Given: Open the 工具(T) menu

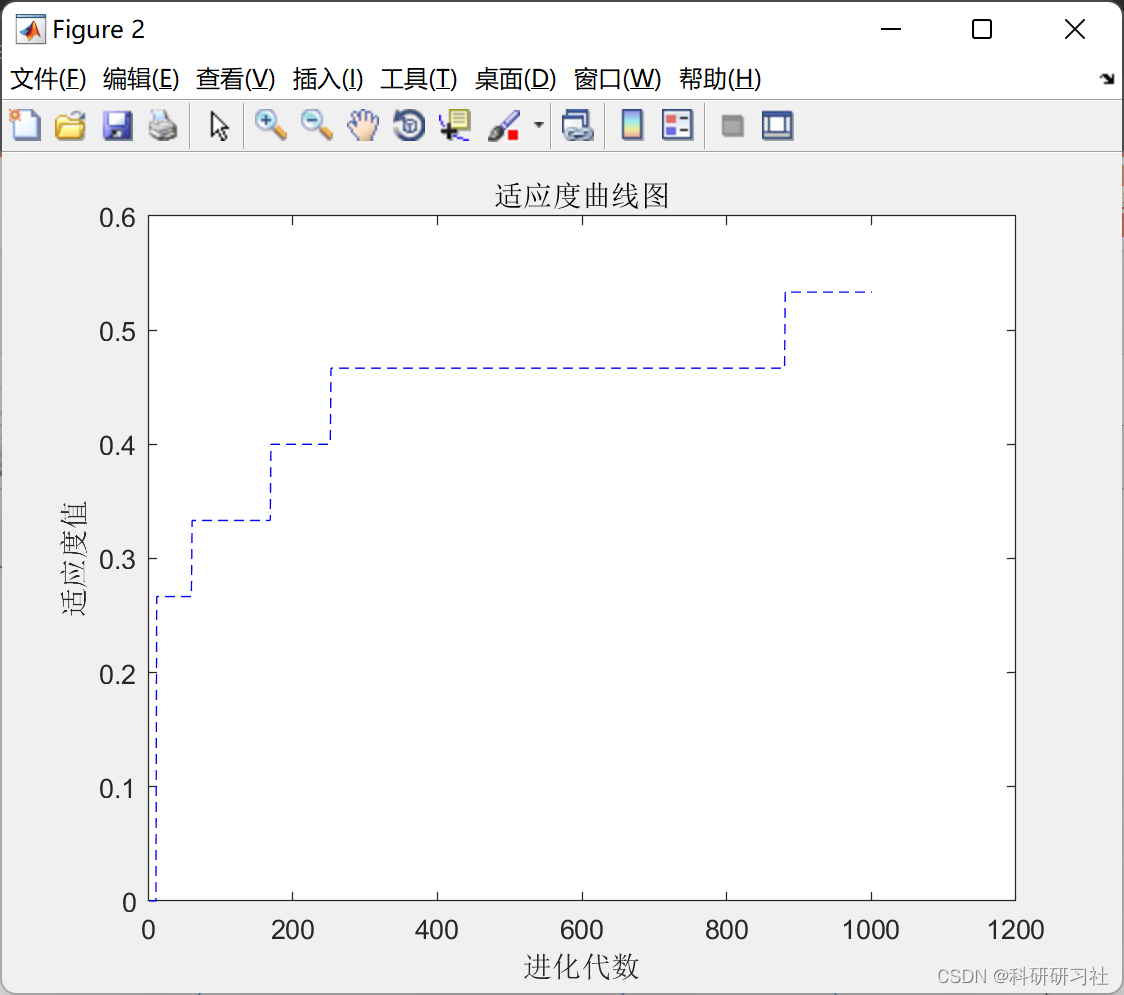Looking at the screenshot, I should 419,79.
